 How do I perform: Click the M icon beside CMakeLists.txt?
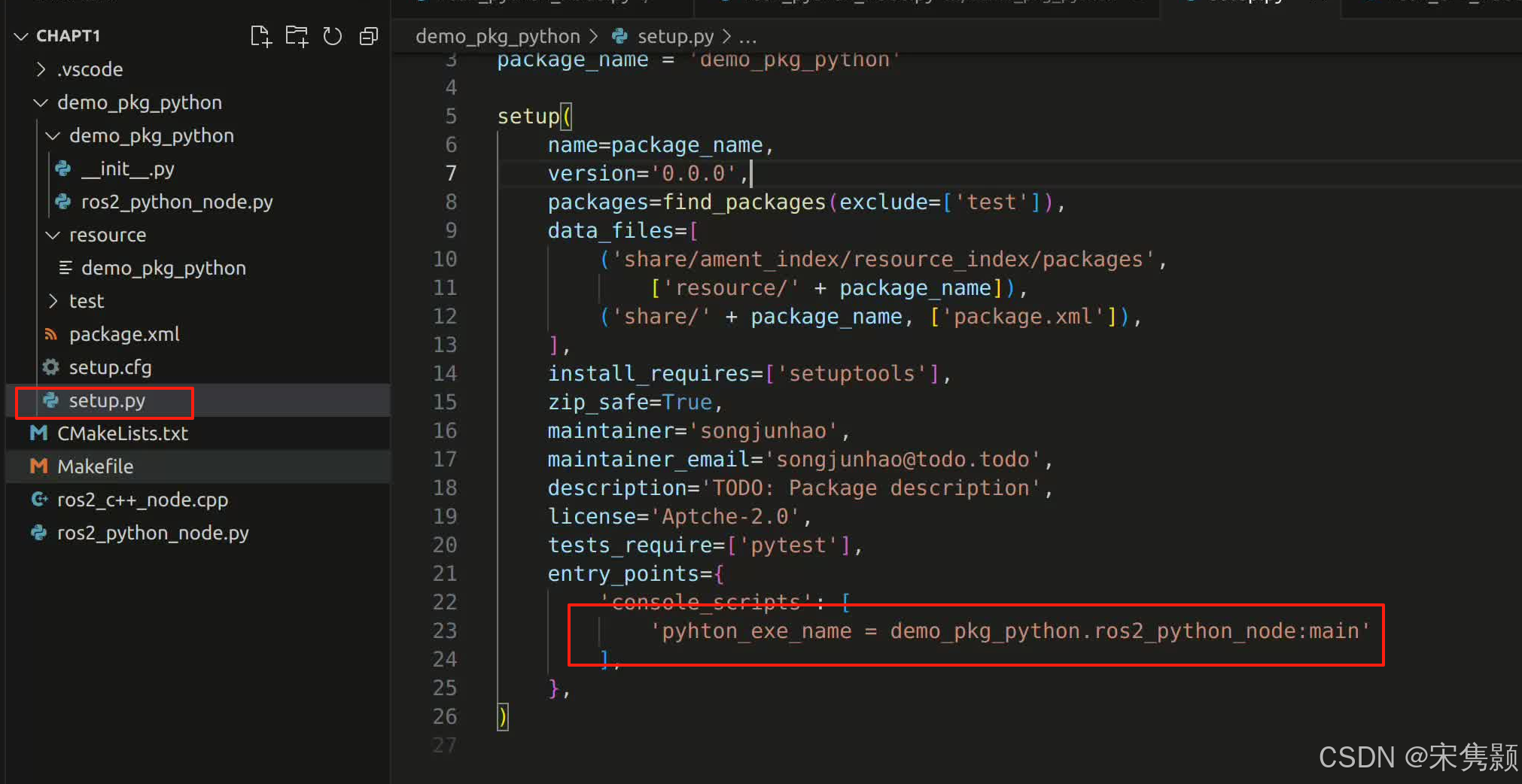click(x=39, y=433)
